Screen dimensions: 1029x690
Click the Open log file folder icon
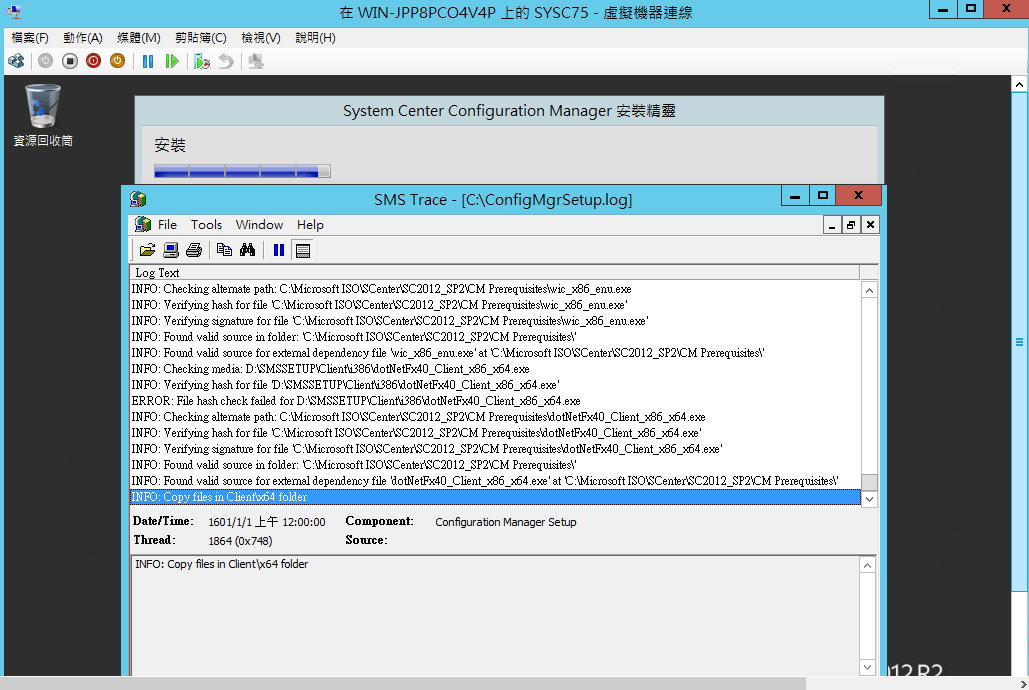pyautogui.click(x=147, y=250)
